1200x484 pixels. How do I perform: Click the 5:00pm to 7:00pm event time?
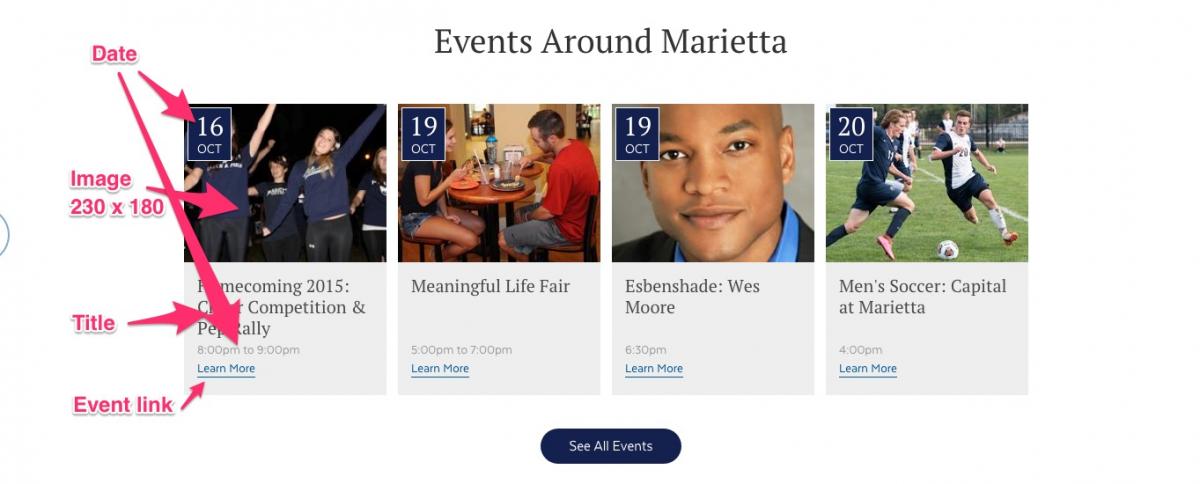click(x=461, y=350)
